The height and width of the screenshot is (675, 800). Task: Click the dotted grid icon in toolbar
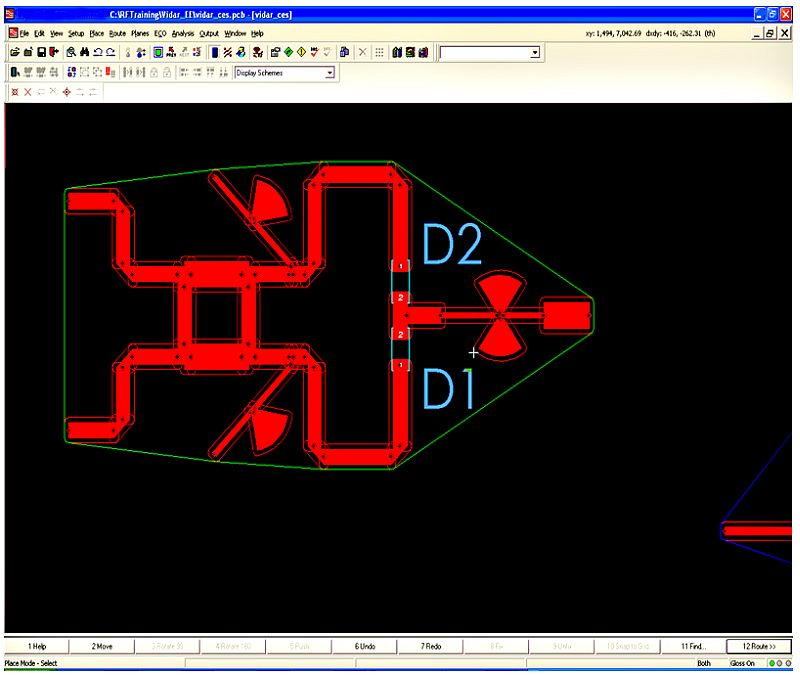[379, 52]
